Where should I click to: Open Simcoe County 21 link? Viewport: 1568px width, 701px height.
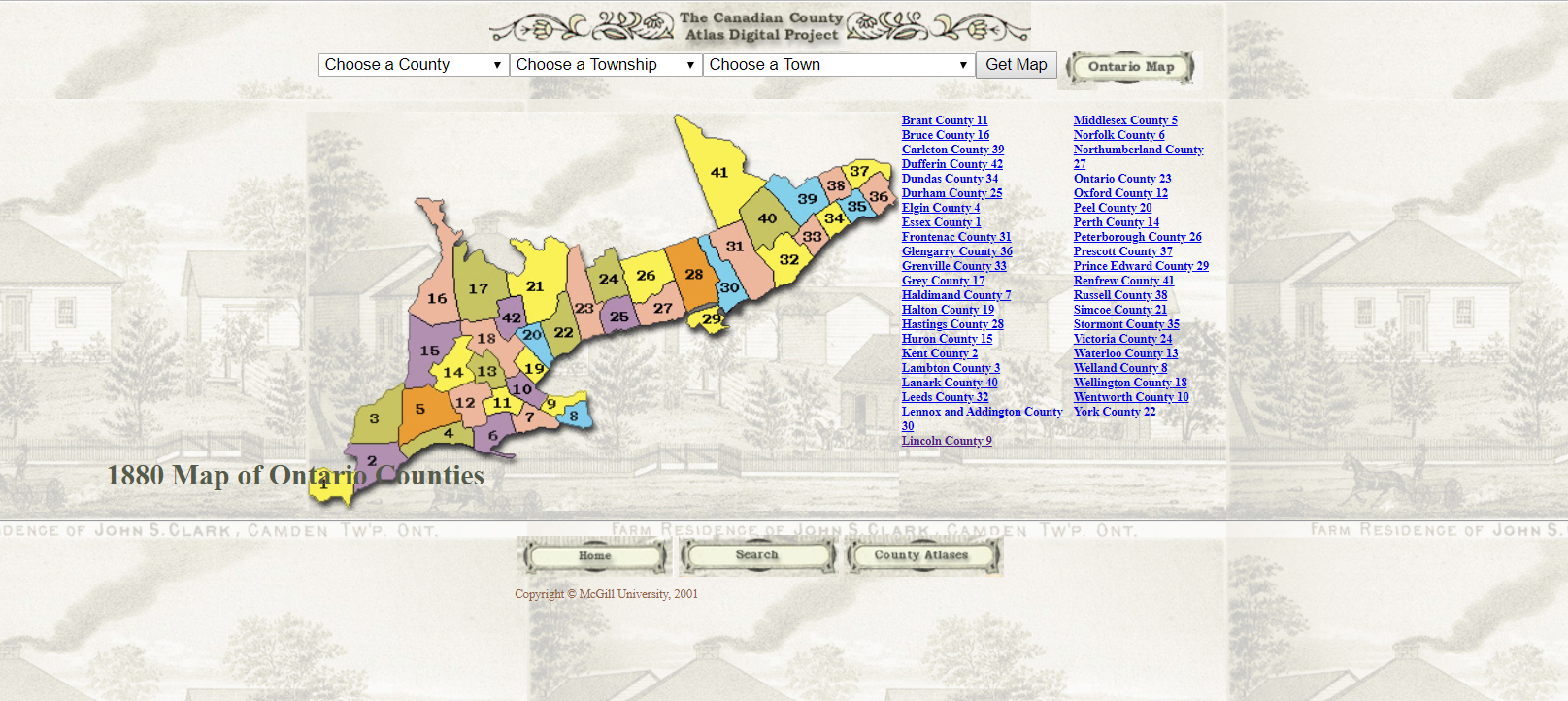pos(1120,310)
